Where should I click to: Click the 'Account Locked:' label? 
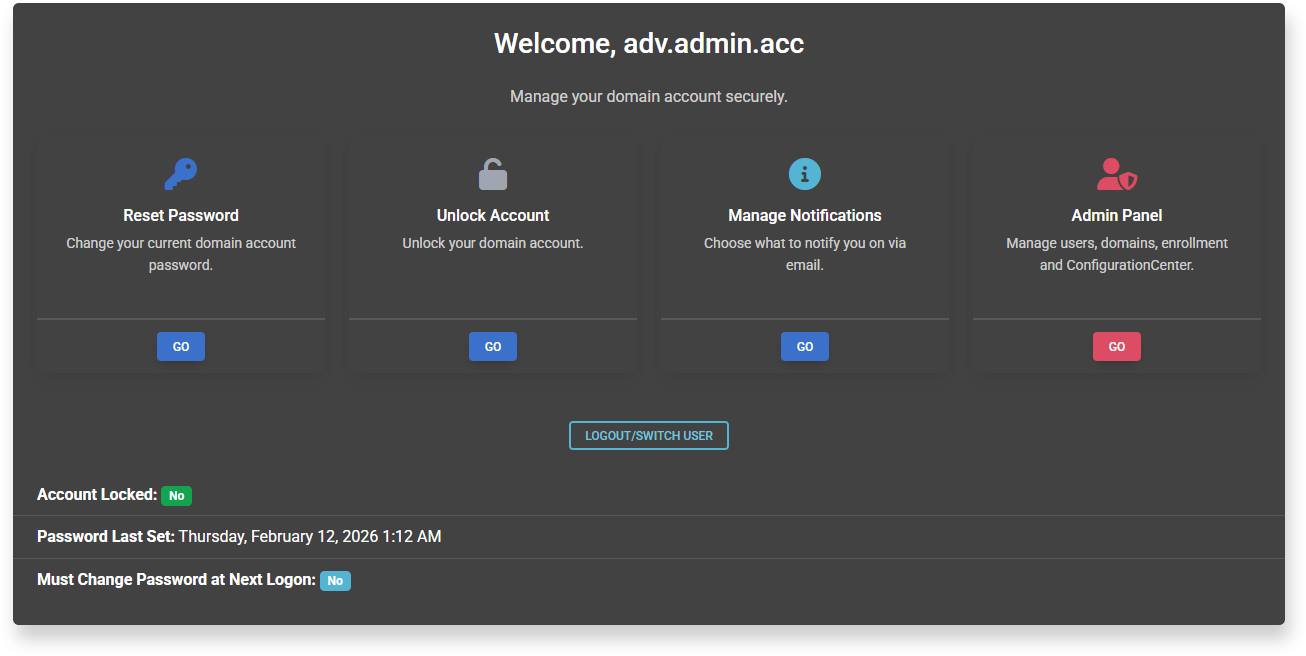pos(97,495)
